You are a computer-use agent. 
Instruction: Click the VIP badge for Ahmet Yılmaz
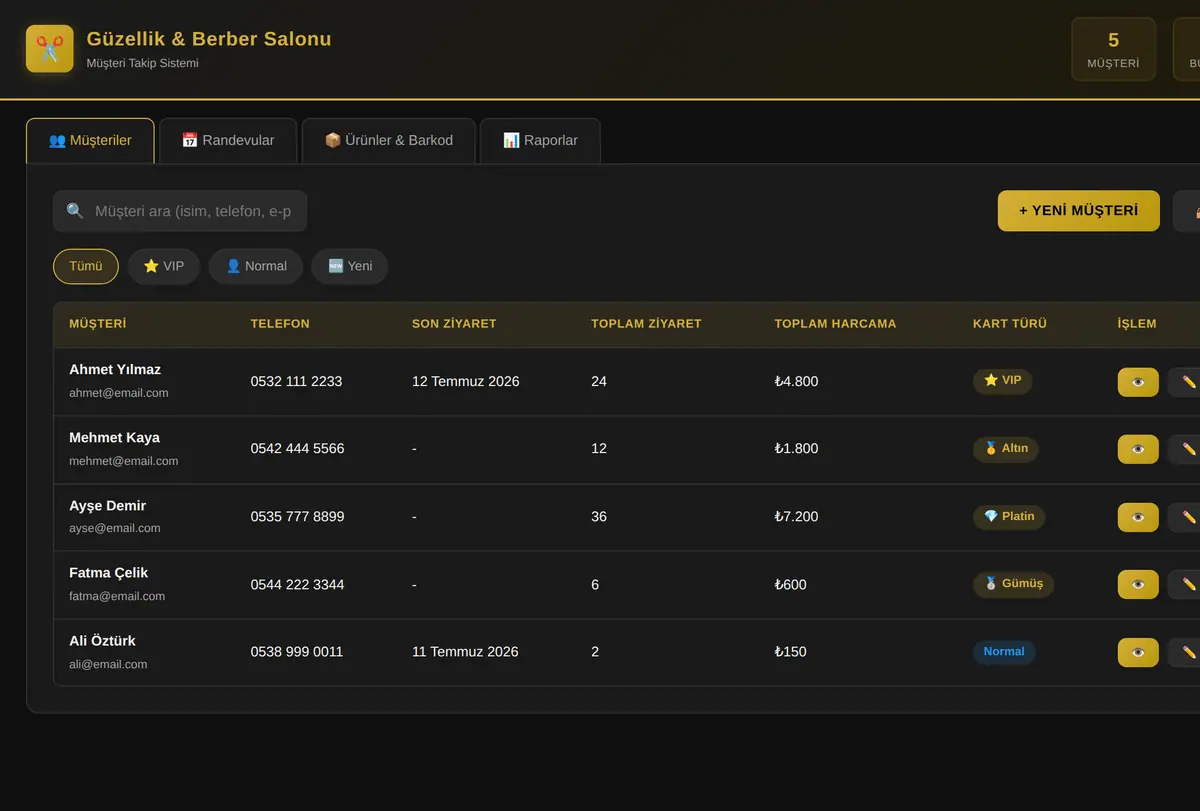pyautogui.click(x=1002, y=381)
